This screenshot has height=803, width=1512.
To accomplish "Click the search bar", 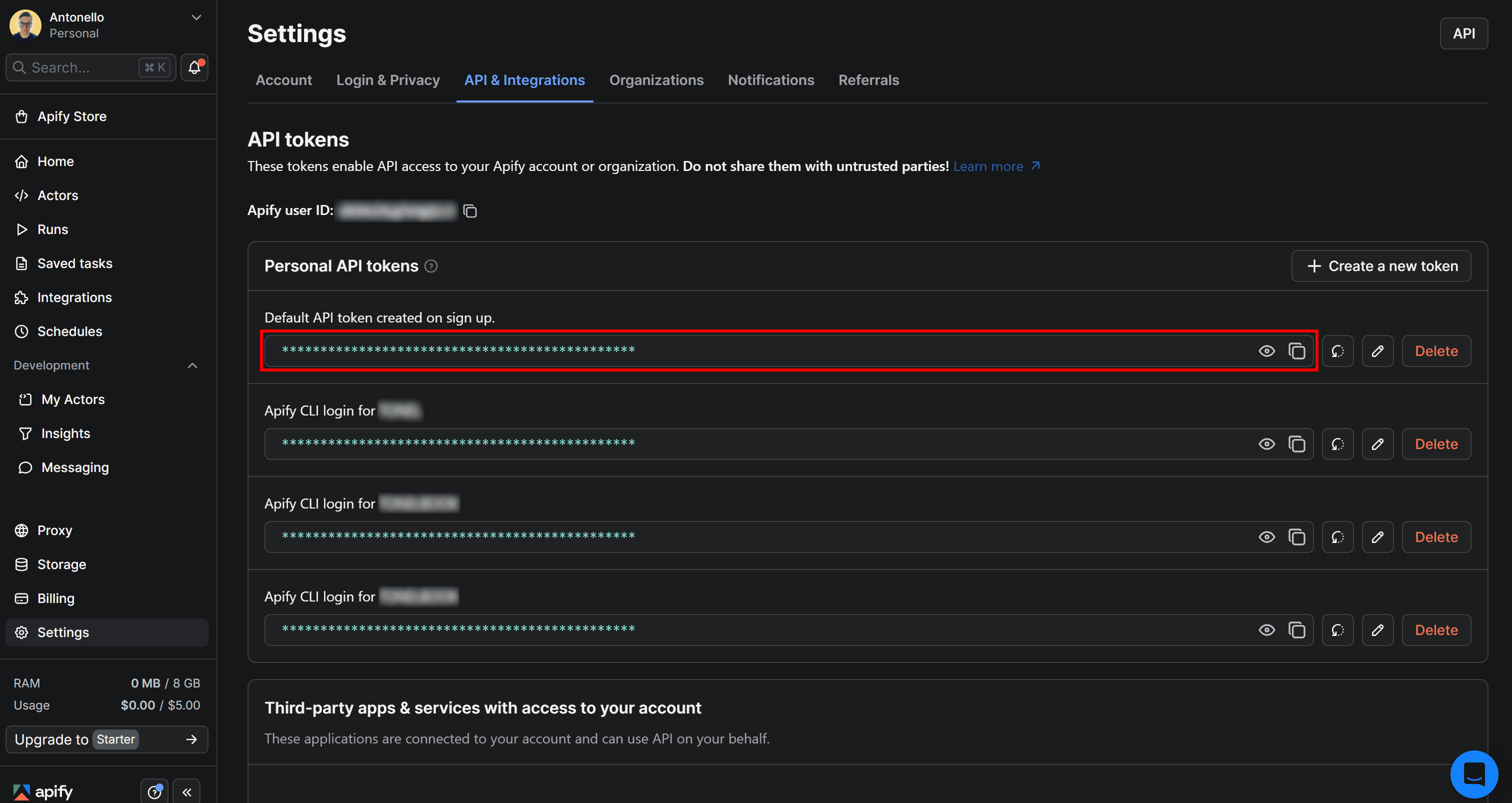I will [82, 67].
